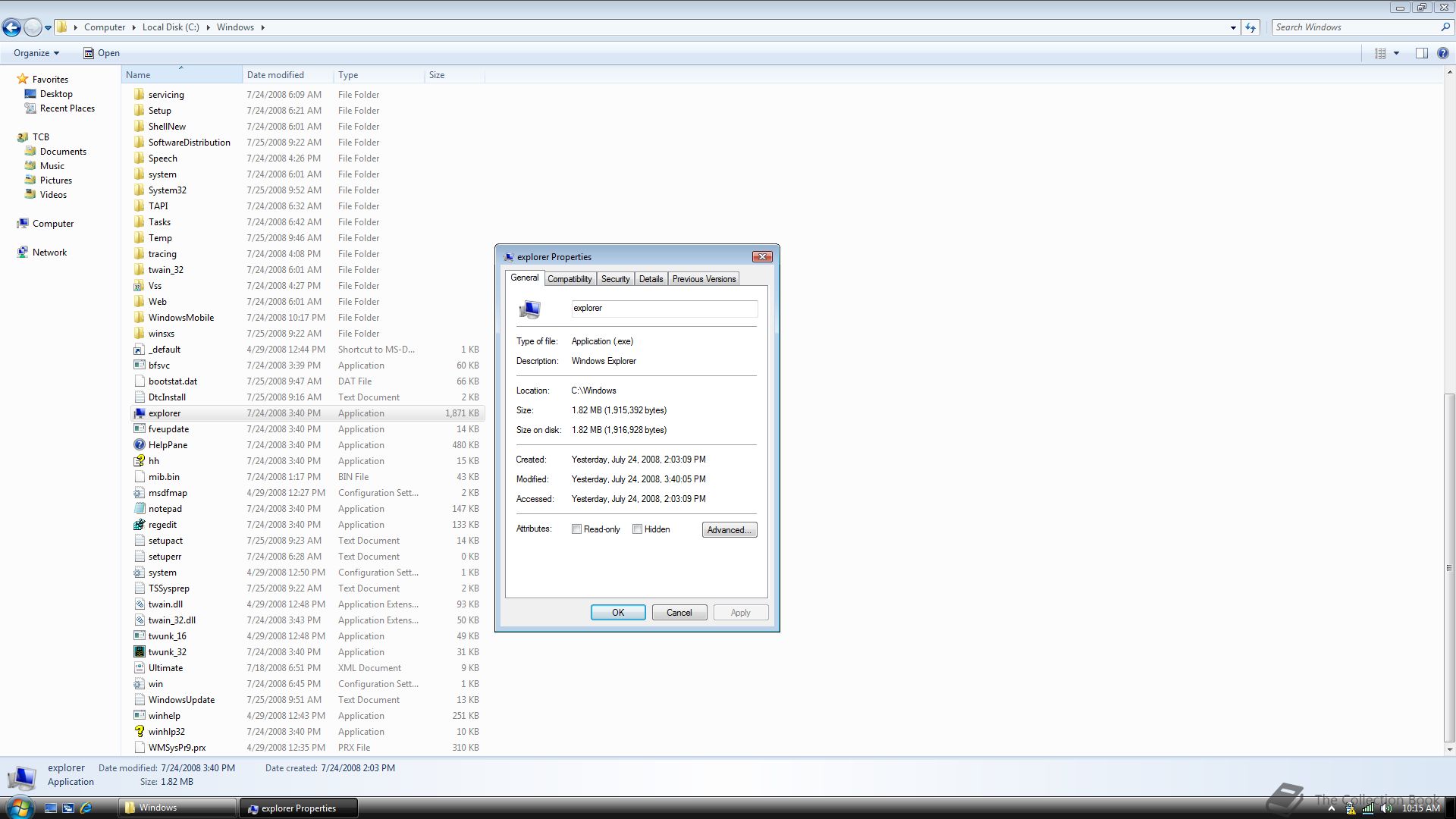Screen dimensions: 1456x819
Task: Select the notepad application icon
Action: point(139,509)
